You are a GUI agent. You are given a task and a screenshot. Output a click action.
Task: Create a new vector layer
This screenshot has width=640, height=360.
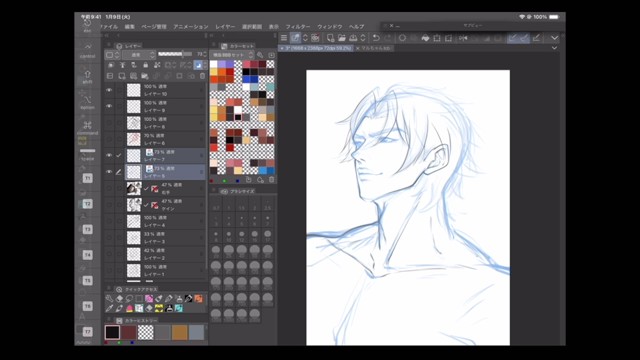133,76
